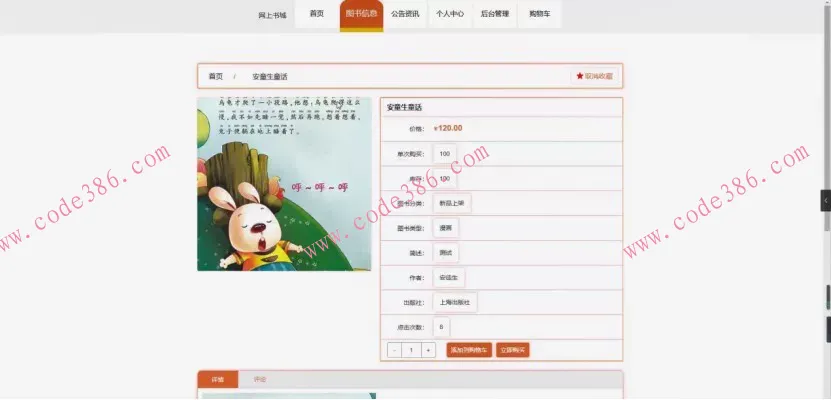Click the side panel collapse arrow
Screen dimensions: 831x400
pyautogui.click(x=826, y=200)
